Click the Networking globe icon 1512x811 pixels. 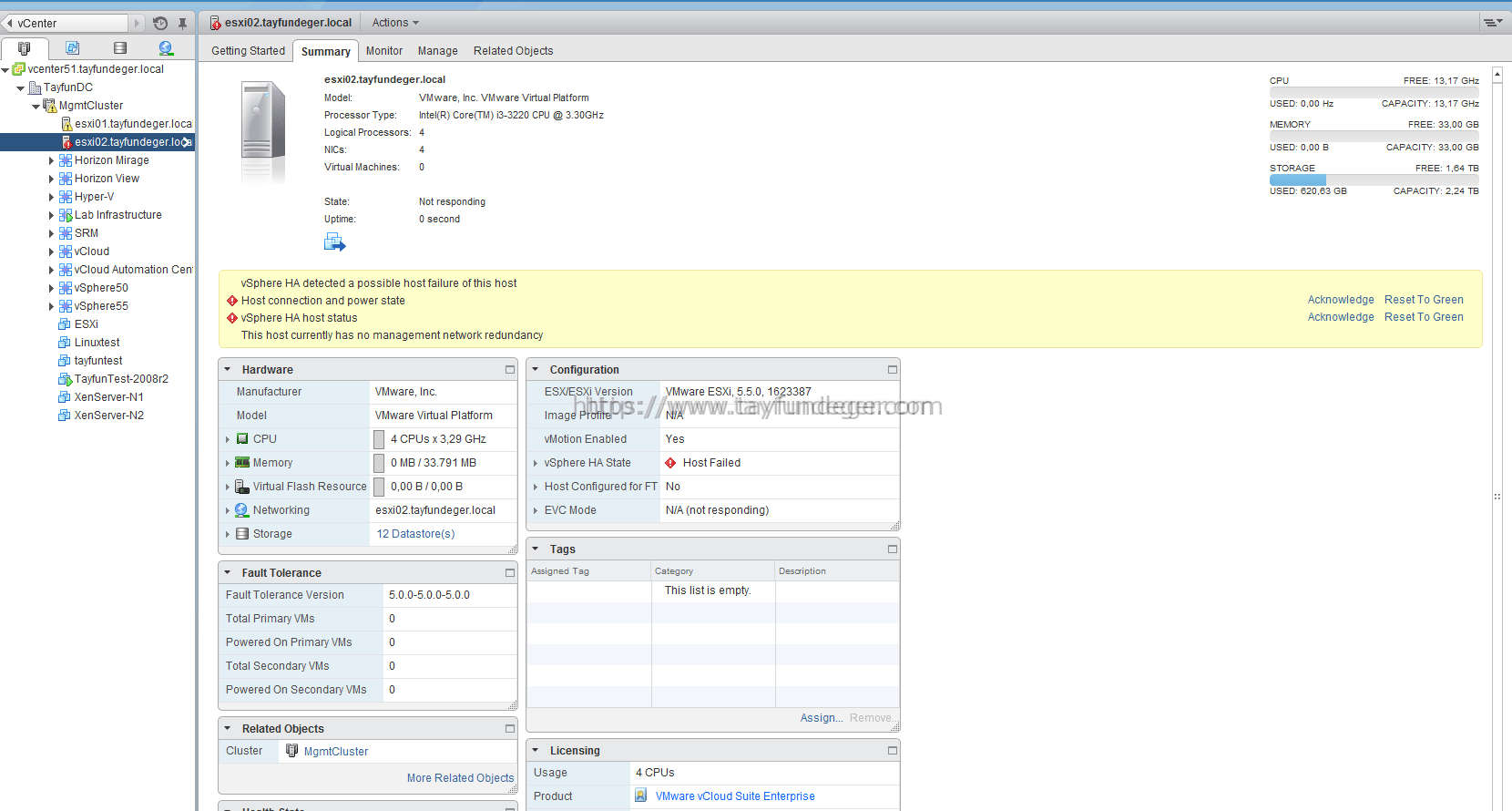241,509
